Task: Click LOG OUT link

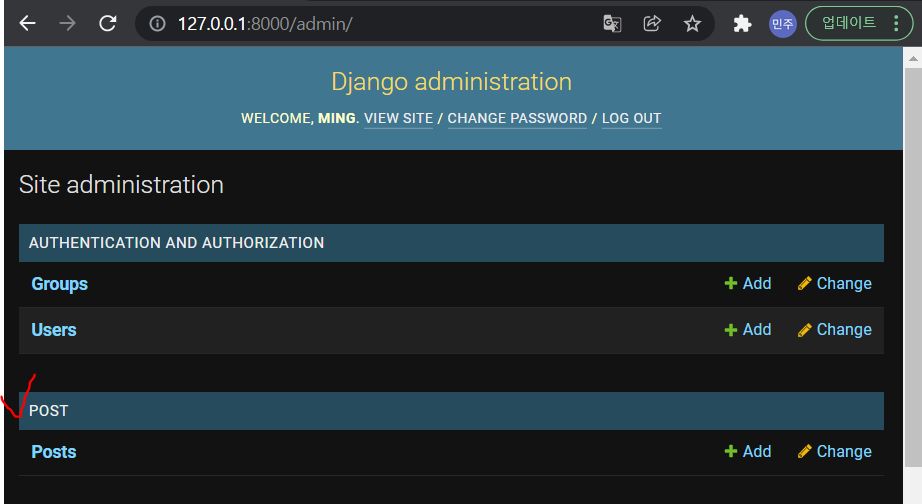Action: 632,118
